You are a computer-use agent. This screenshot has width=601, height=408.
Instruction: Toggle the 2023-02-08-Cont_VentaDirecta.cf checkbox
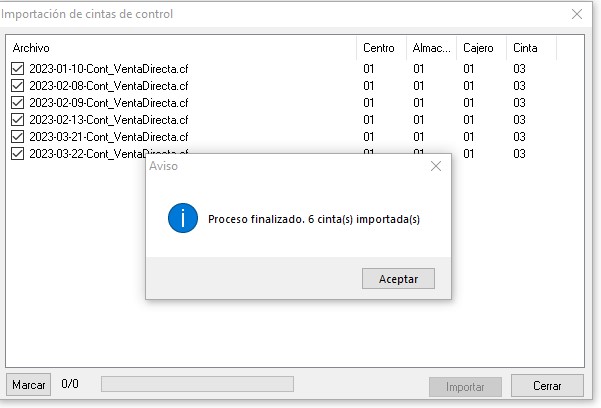tap(18, 86)
